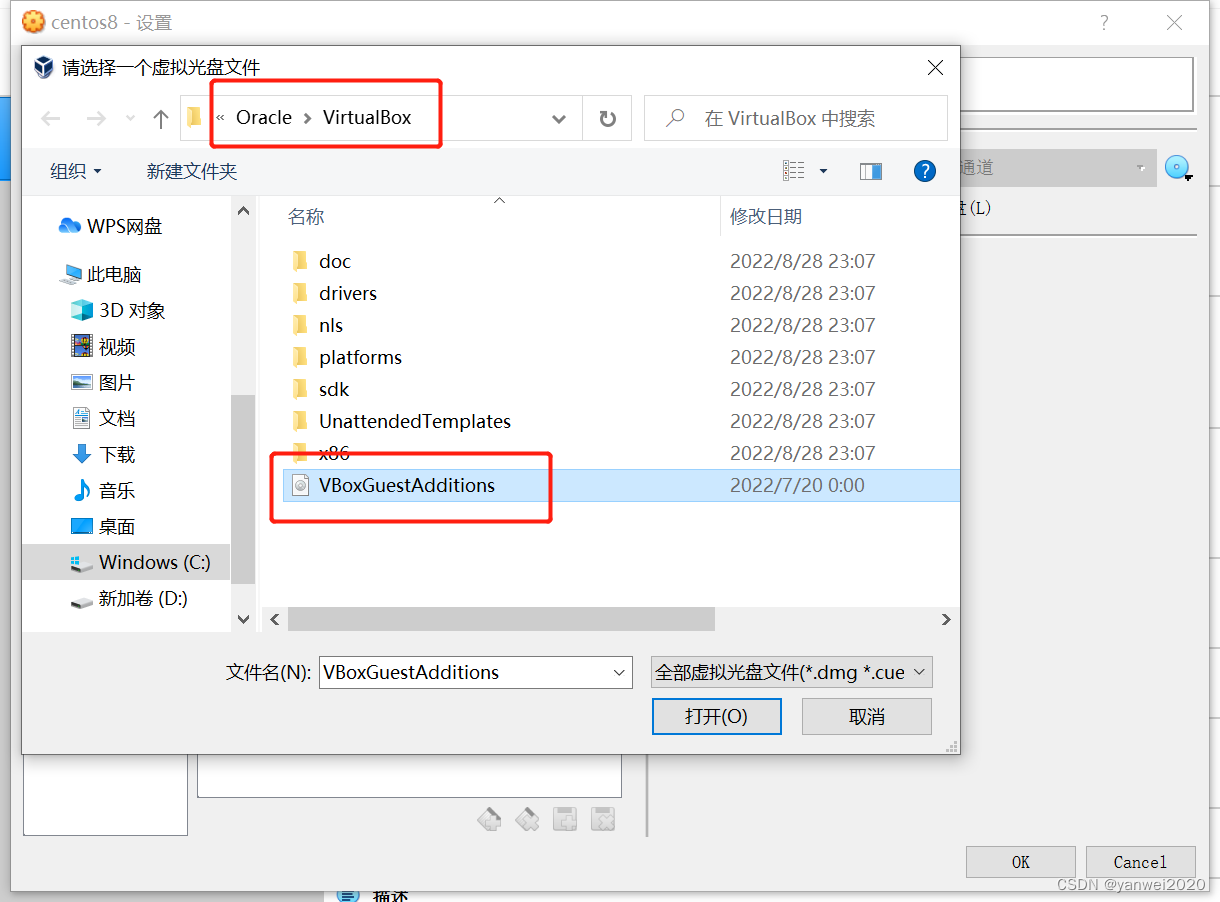Open 下载 folder in sidebar
The image size is (1220, 902).
point(103,454)
